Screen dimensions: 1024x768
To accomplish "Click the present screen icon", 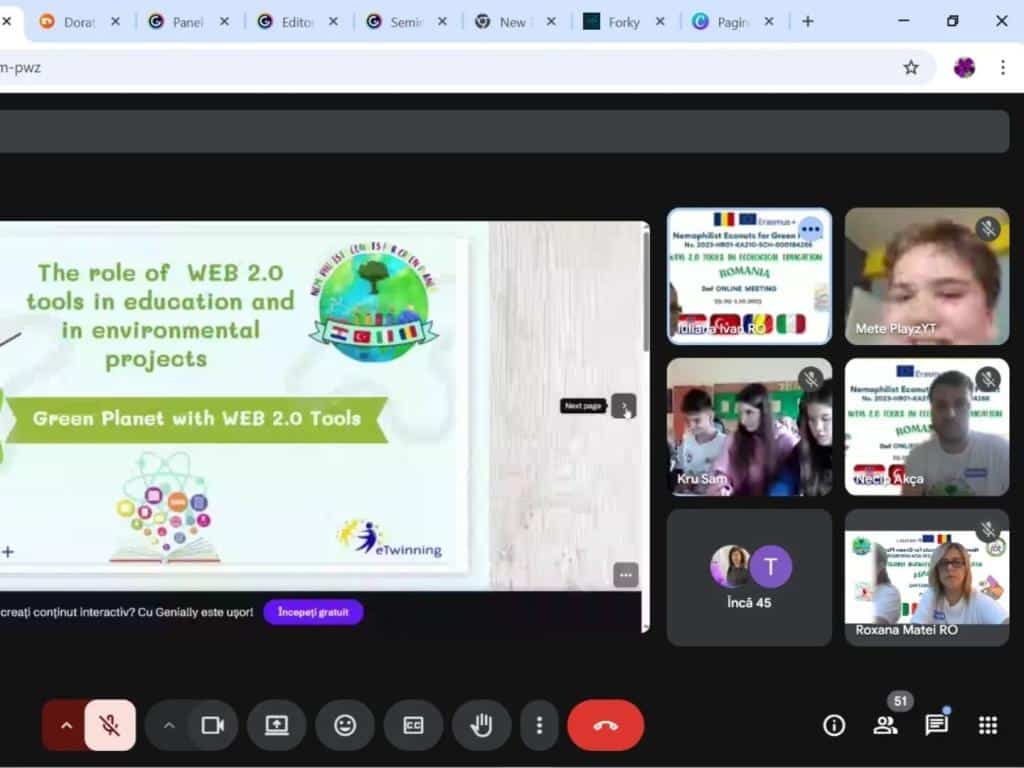I will [x=277, y=726].
